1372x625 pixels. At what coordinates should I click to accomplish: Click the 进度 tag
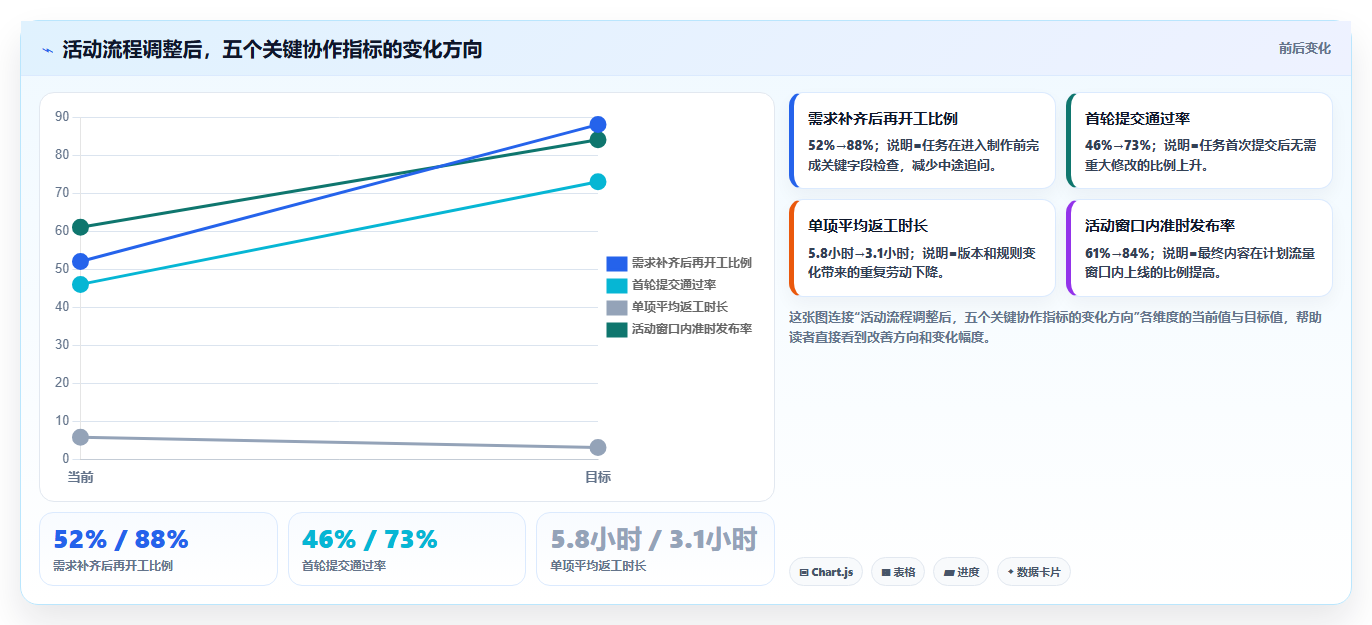click(961, 572)
